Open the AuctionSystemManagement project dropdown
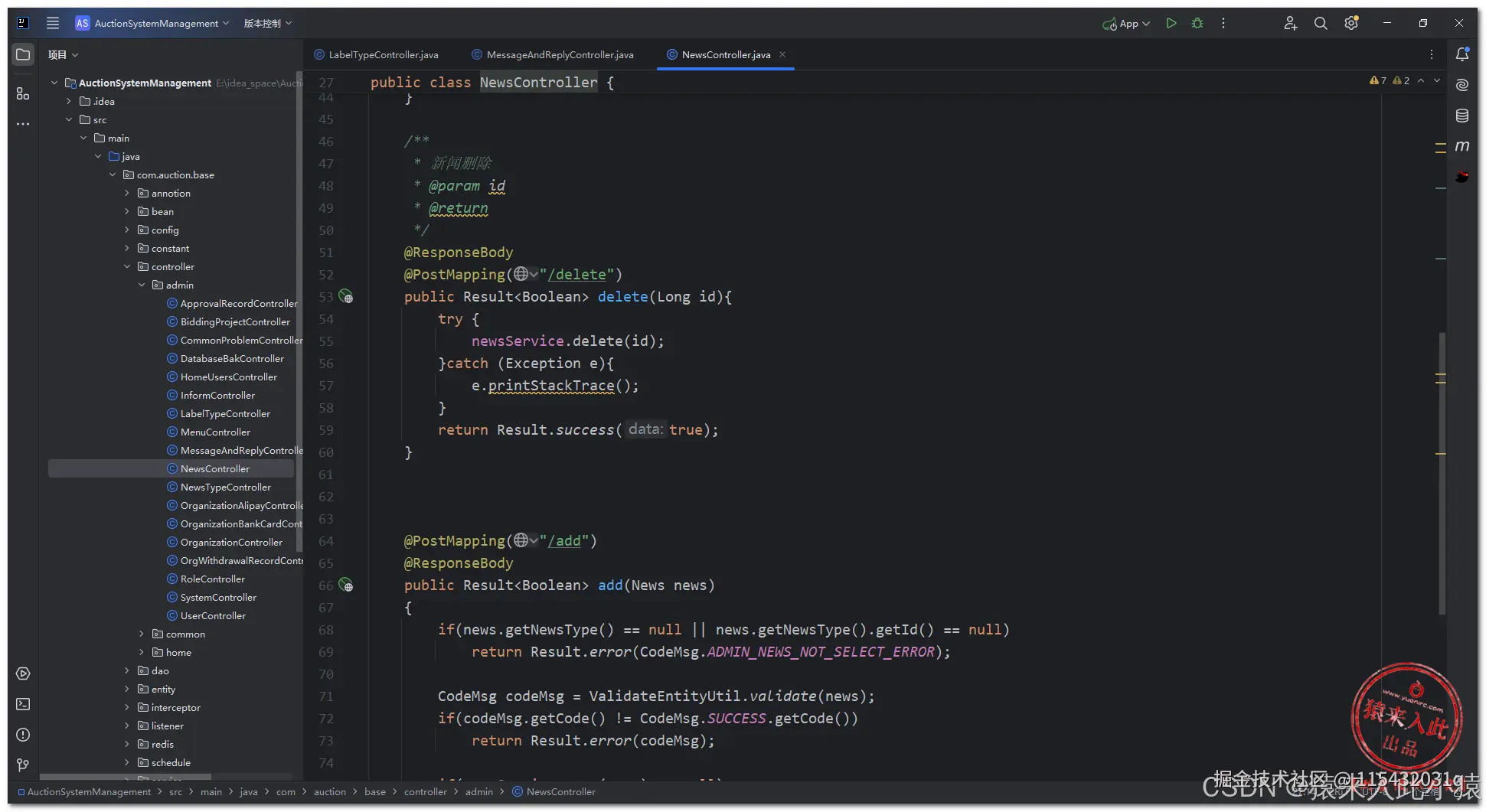1486x812 pixels. [x=152, y=23]
